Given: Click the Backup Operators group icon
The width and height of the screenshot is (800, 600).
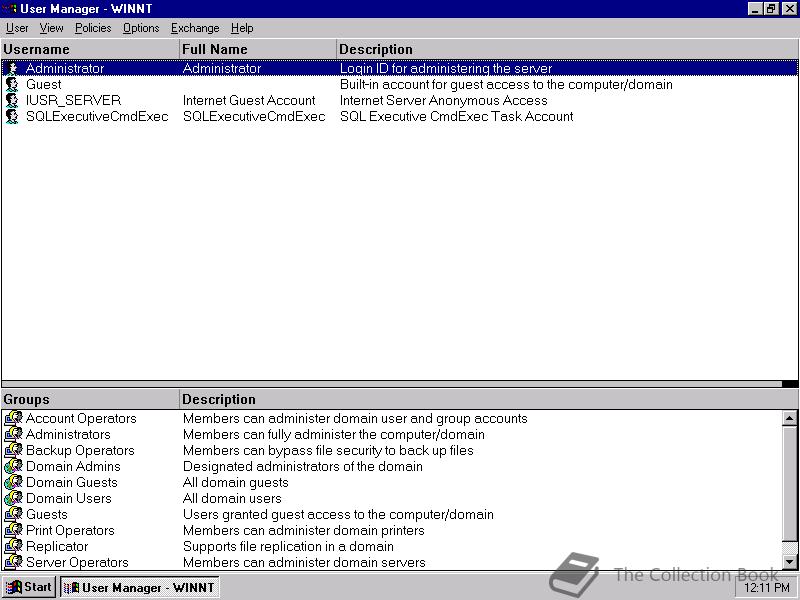Looking at the screenshot, I should click(14, 451).
